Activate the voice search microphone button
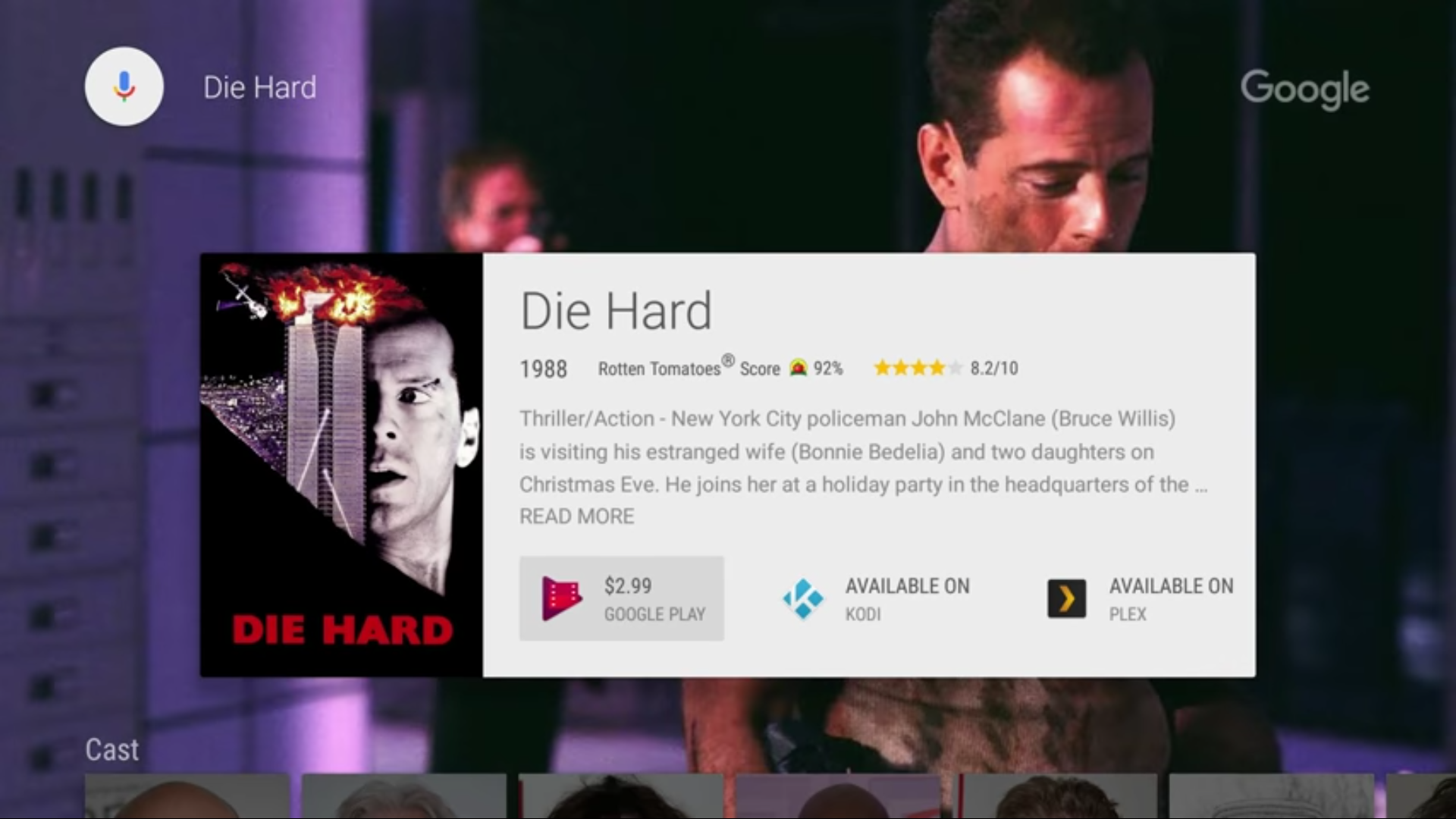 124,86
